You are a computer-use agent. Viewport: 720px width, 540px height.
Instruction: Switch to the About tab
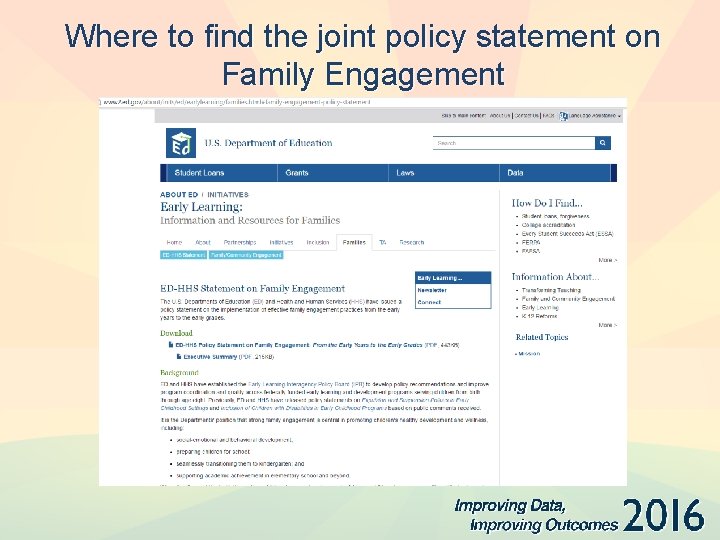tap(202, 242)
